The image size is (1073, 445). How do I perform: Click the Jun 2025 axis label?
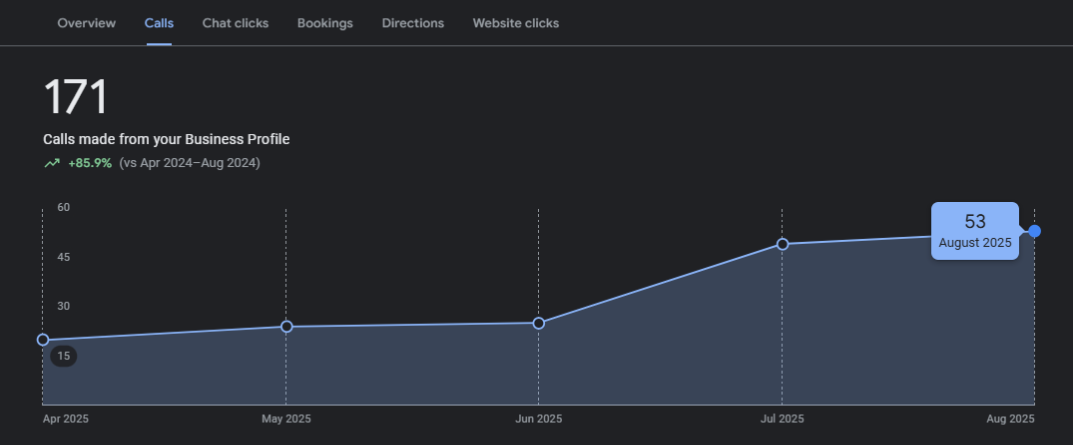click(x=538, y=418)
